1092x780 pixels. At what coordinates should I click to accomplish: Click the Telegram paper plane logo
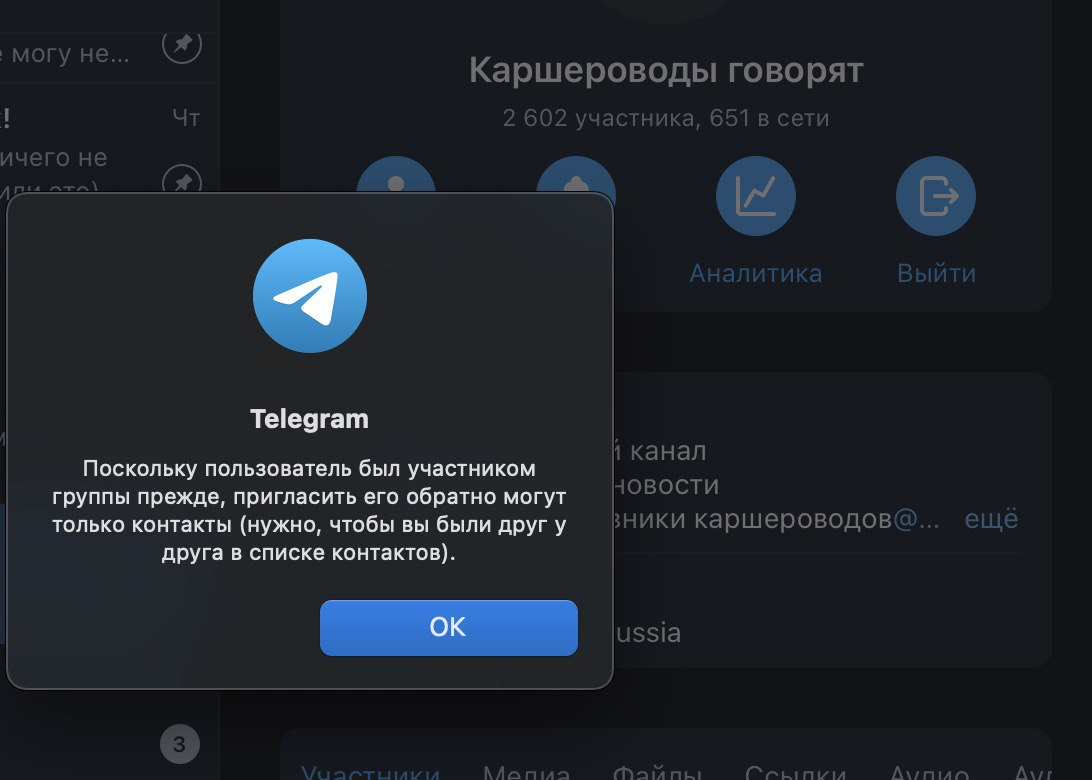click(310, 296)
